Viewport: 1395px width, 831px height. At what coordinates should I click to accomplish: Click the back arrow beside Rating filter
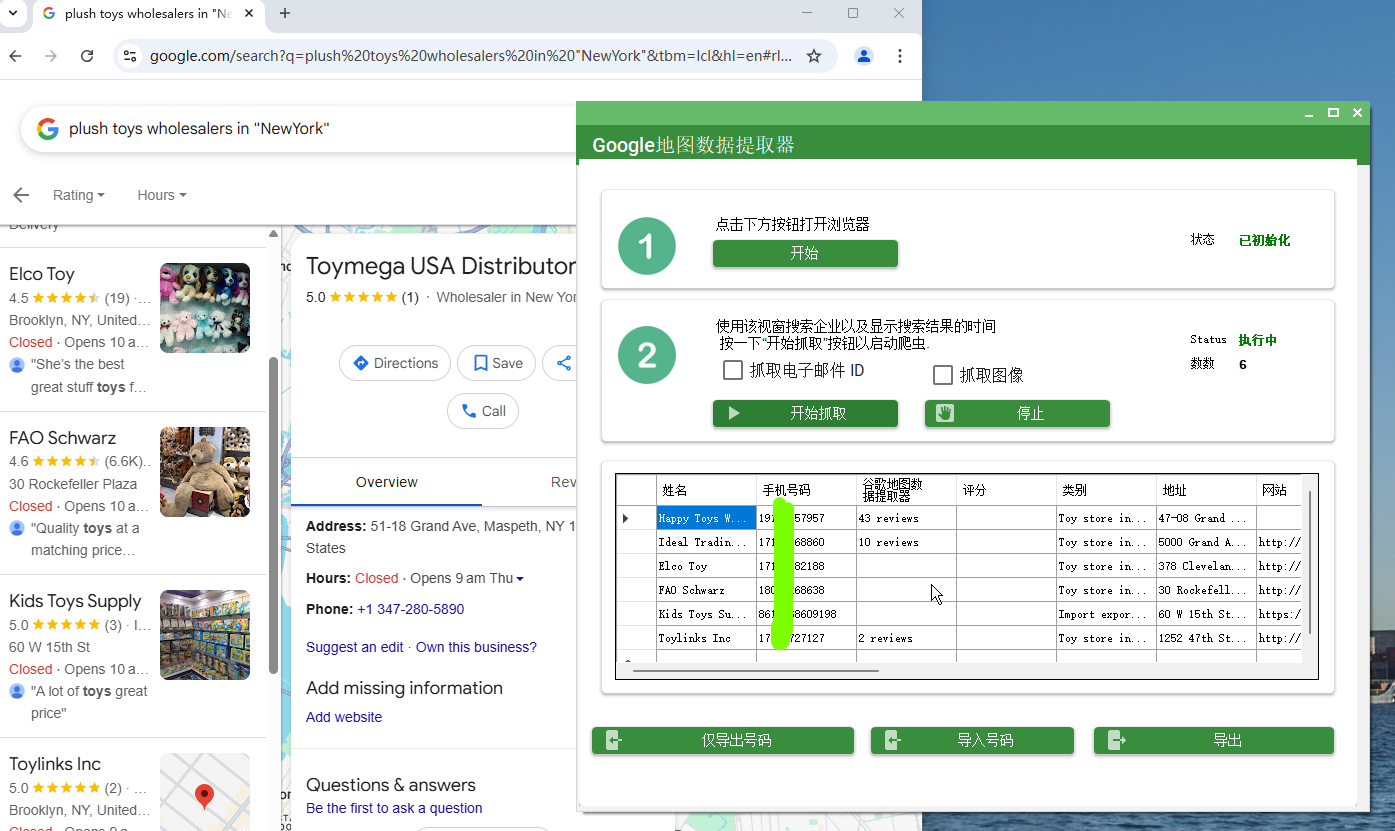coord(21,195)
